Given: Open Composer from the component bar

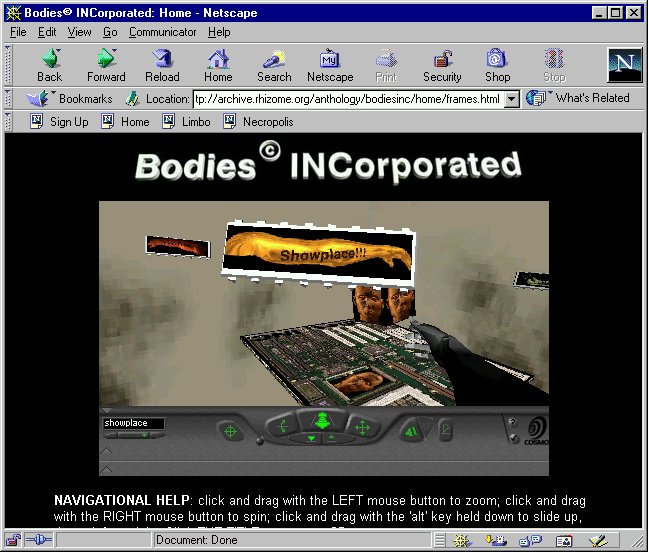Looking at the screenshot, I should coord(598,540).
